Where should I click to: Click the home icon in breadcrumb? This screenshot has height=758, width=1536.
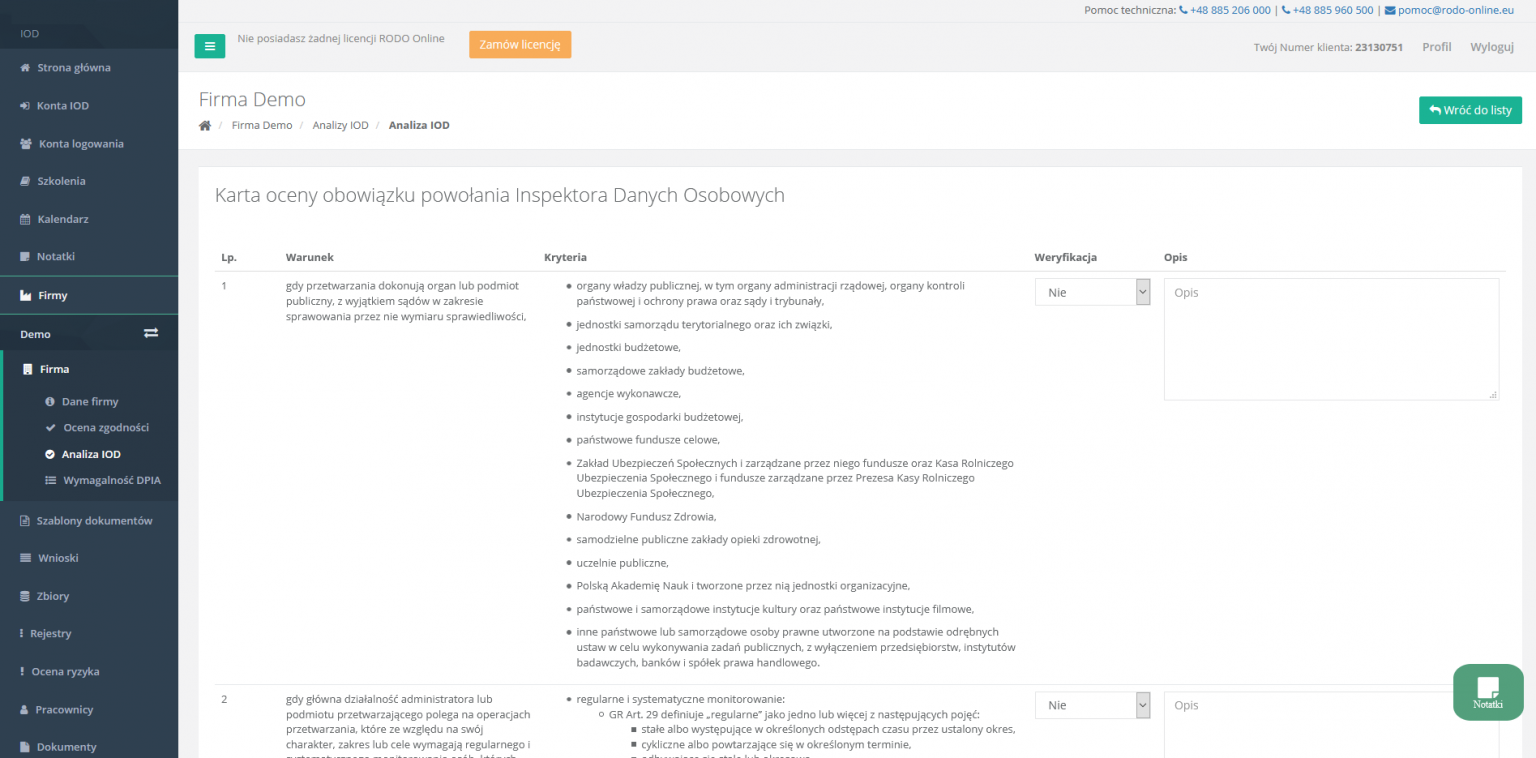click(x=205, y=126)
